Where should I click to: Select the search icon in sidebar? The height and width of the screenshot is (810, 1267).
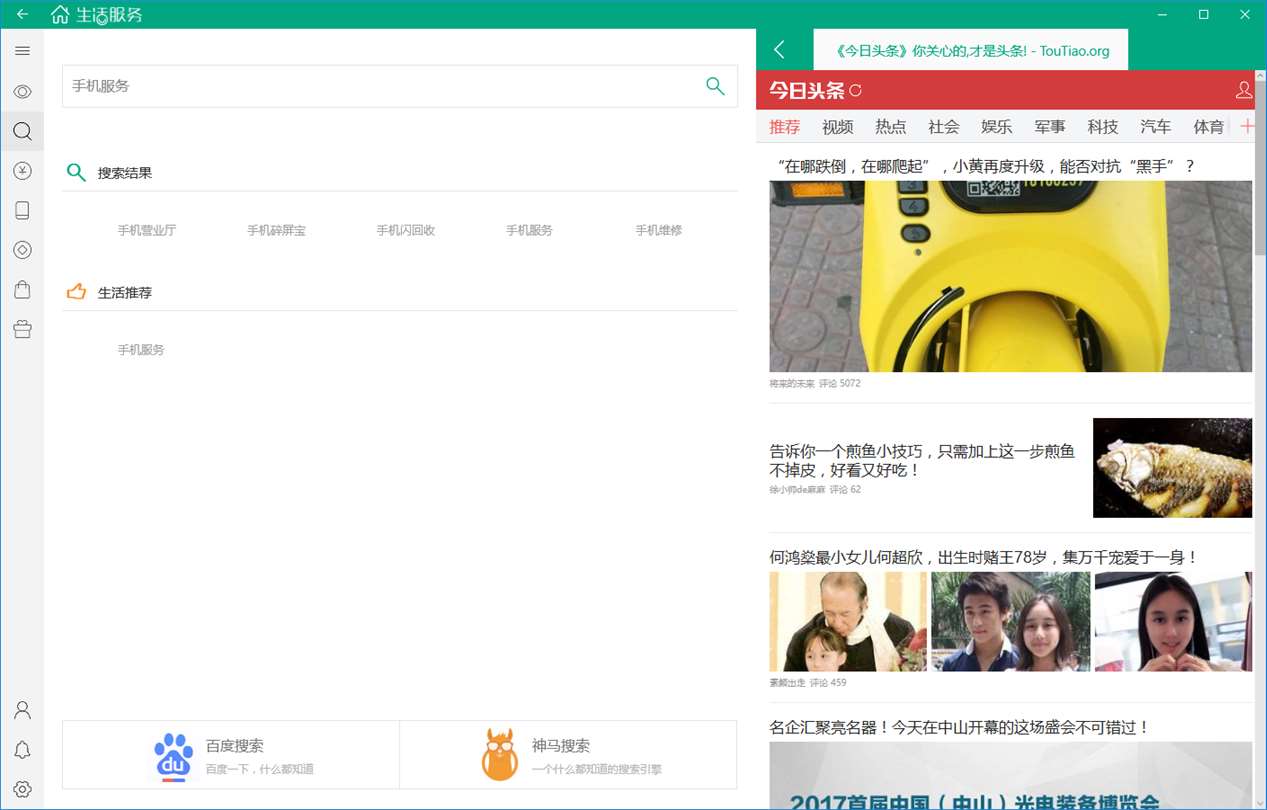pyautogui.click(x=22, y=131)
